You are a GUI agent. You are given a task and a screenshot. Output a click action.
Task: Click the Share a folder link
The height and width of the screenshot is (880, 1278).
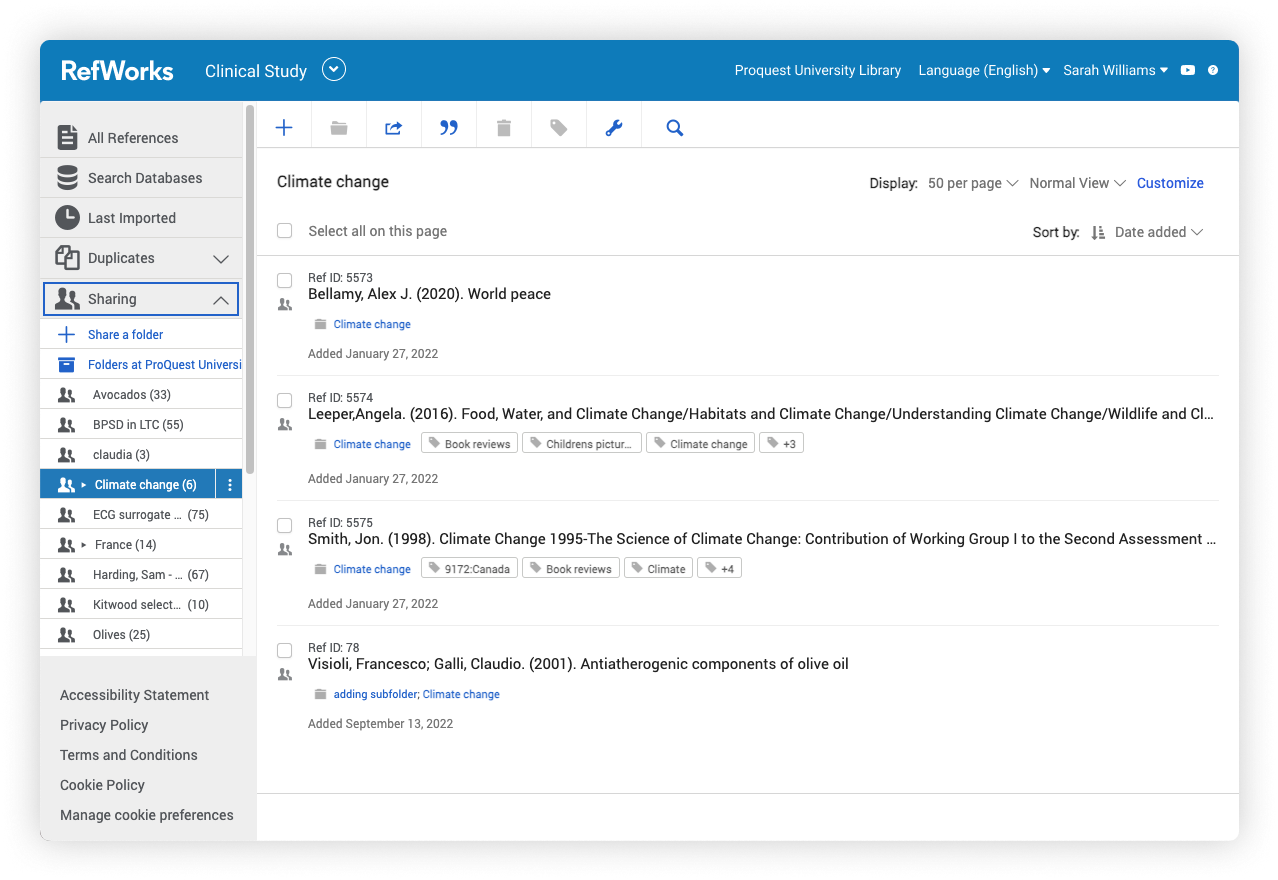pyautogui.click(x=125, y=335)
